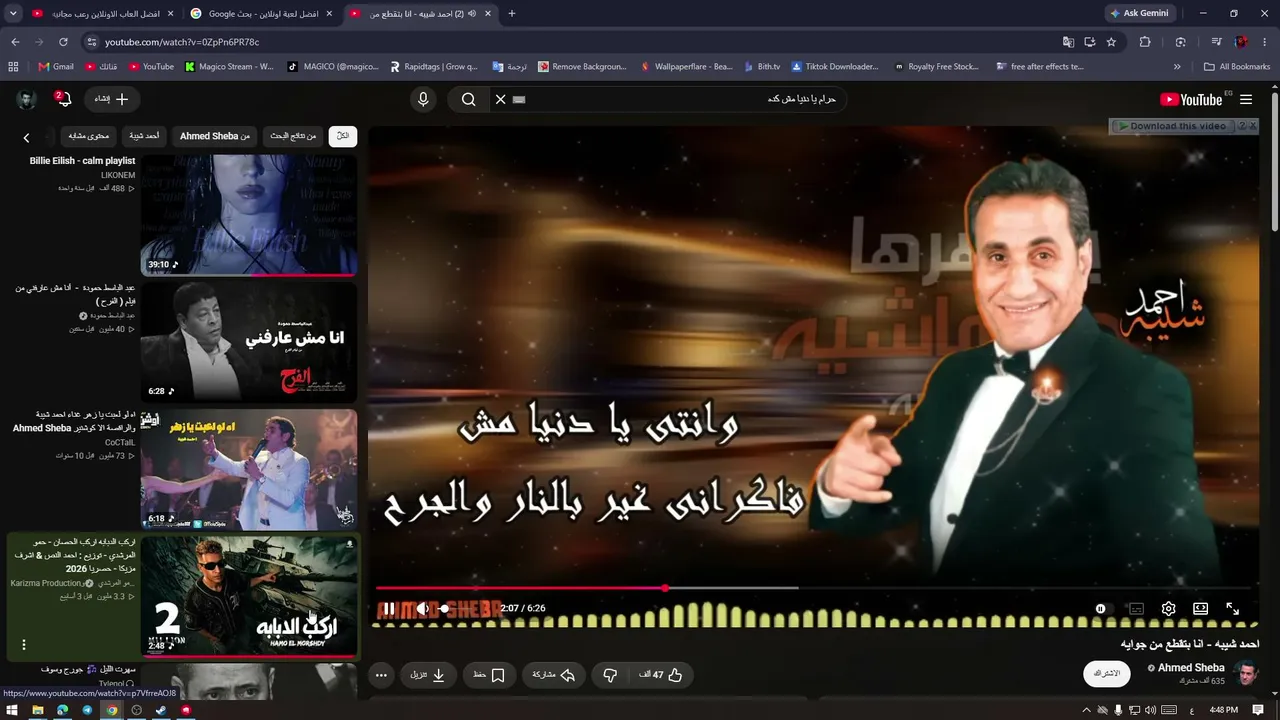Select the محتوى مشابه filter chip

[88, 136]
